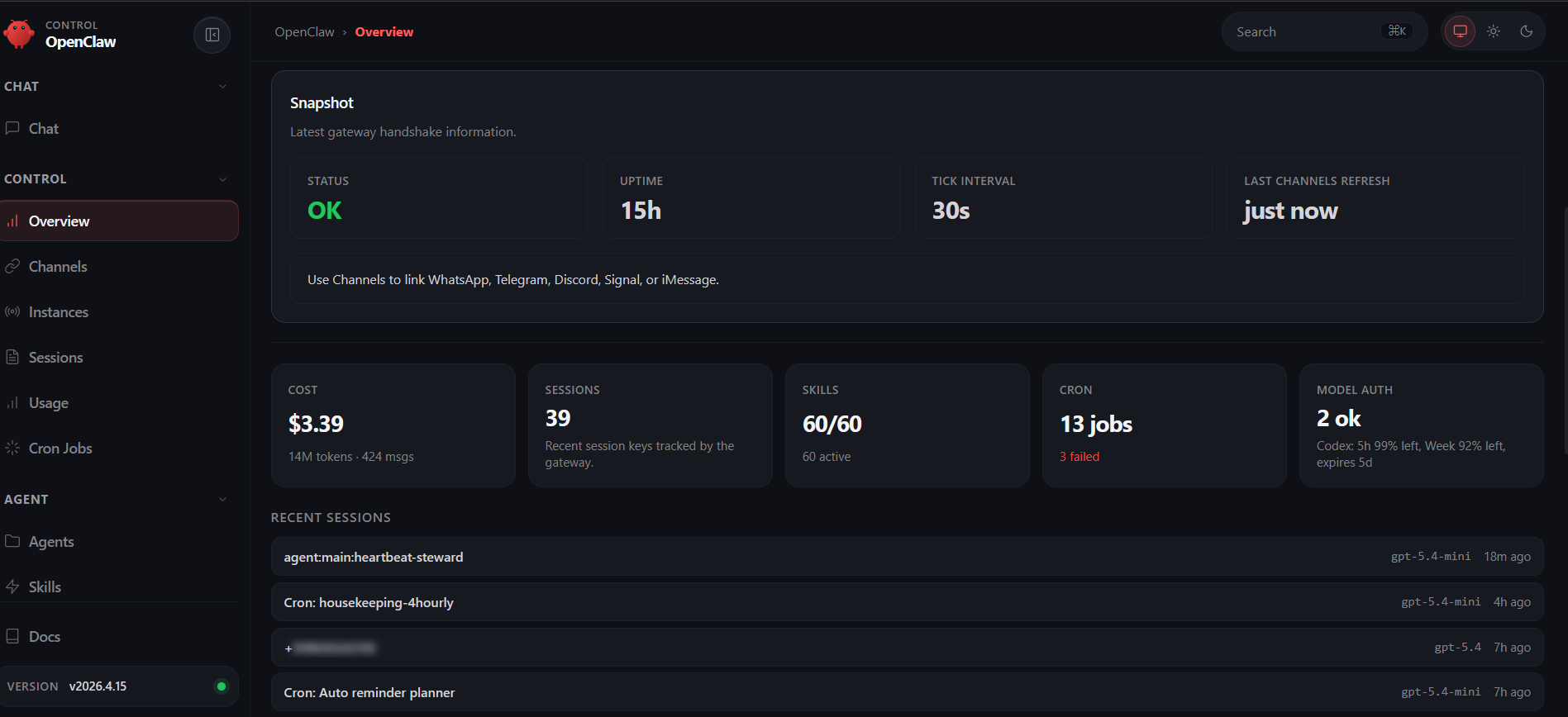The image size is (1568, 717).
Task: Go to Instances in the sidebar
Action: (x=58, y=312)
